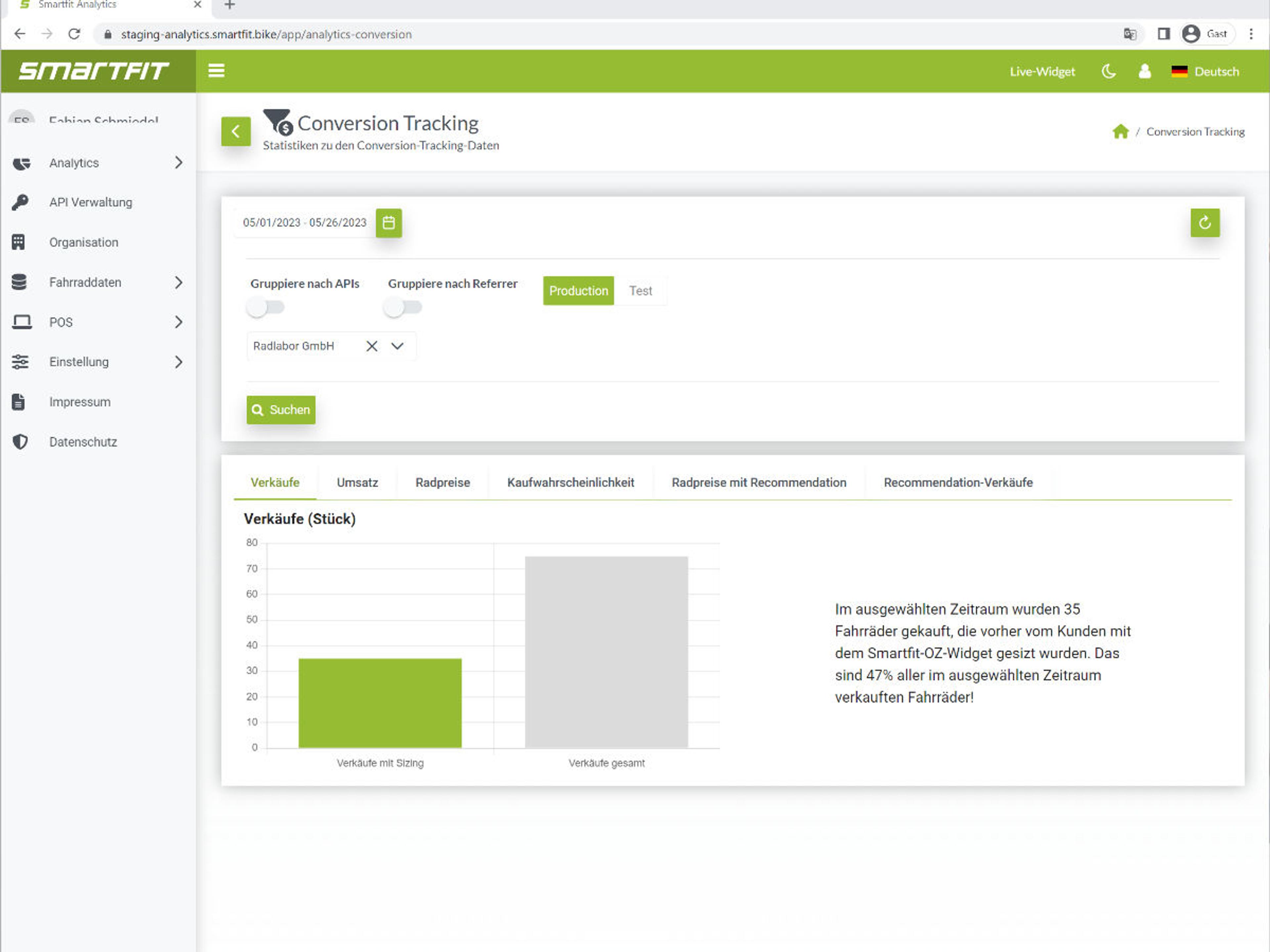Screen dimensions: 1270x952
Task: Click the green back arrow button
Action: [235, 132]
